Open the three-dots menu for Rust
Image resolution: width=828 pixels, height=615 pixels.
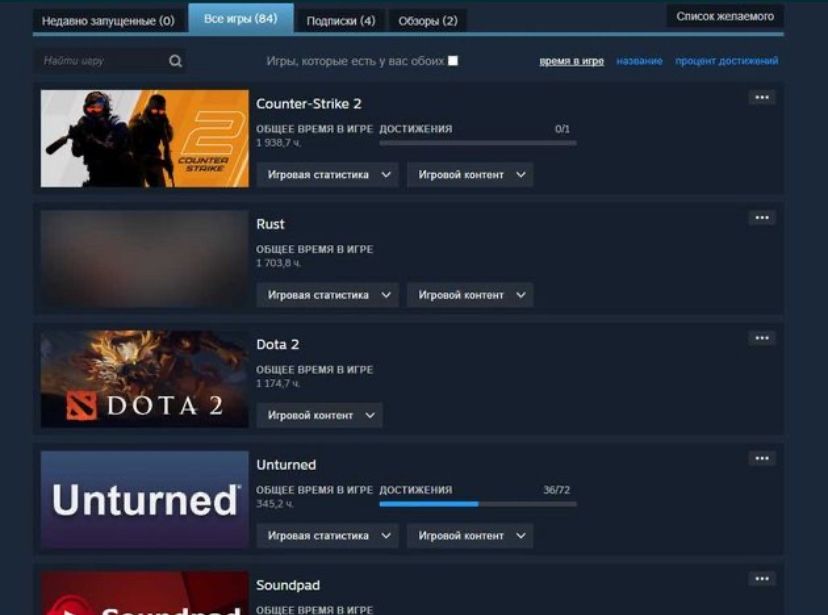tap(761, 217)
